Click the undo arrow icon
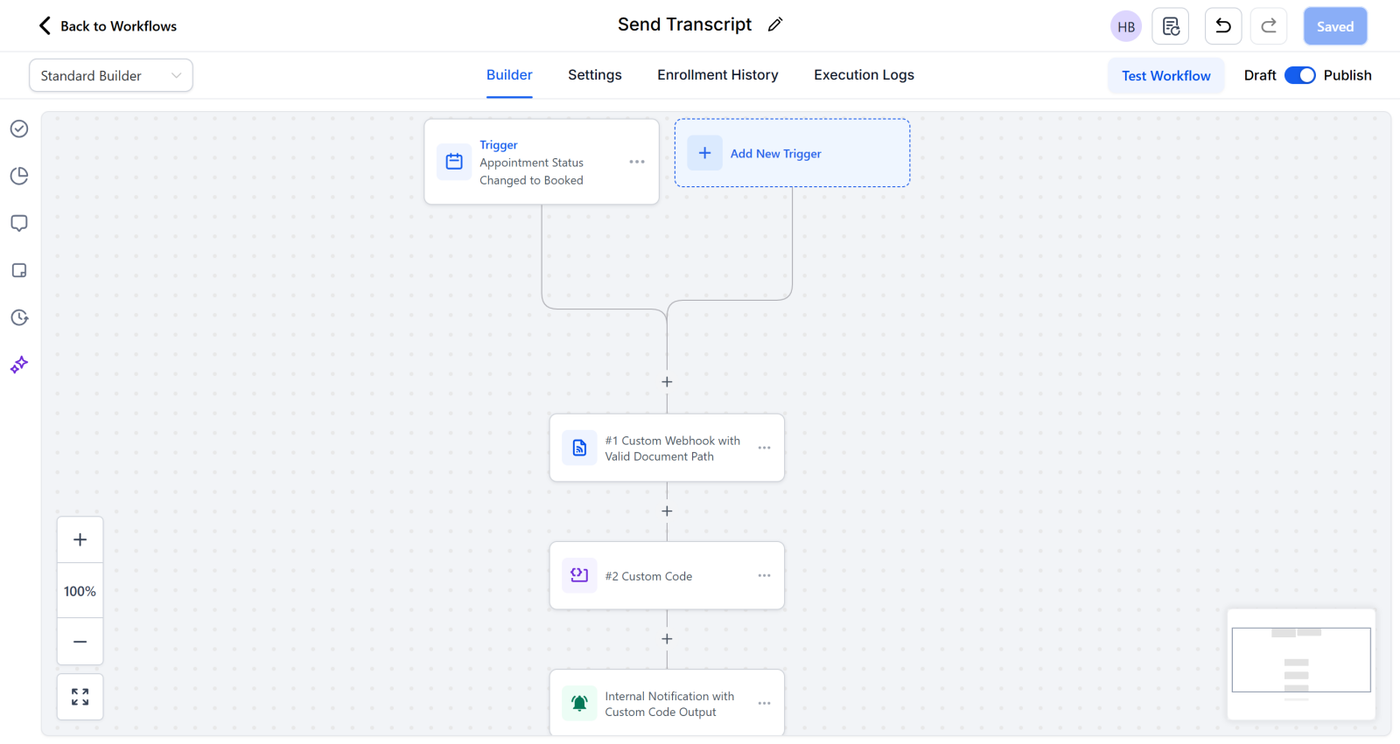 pos(1223,27)
